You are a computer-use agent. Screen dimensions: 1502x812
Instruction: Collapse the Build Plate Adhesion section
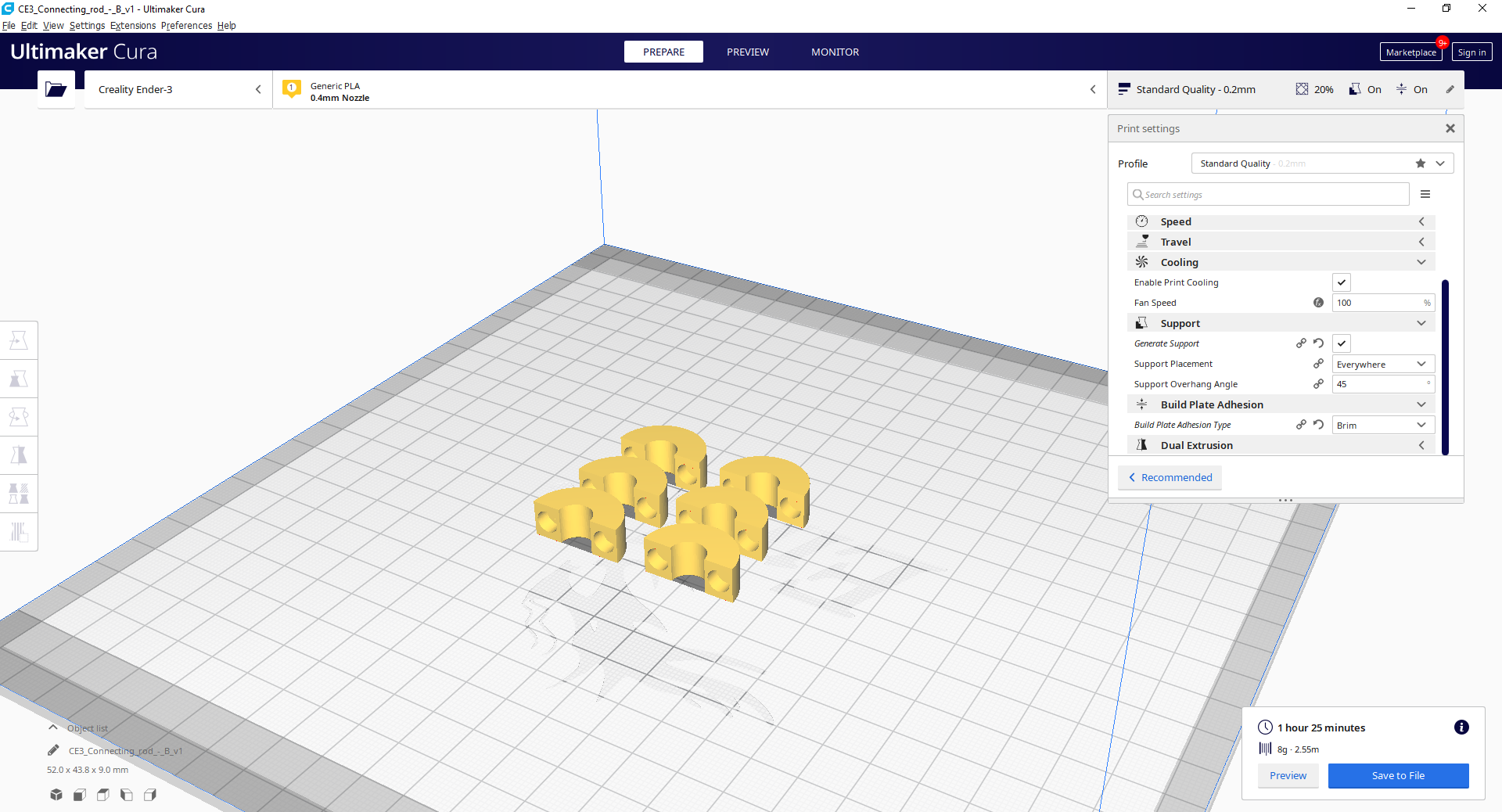tap(1281, 404)
